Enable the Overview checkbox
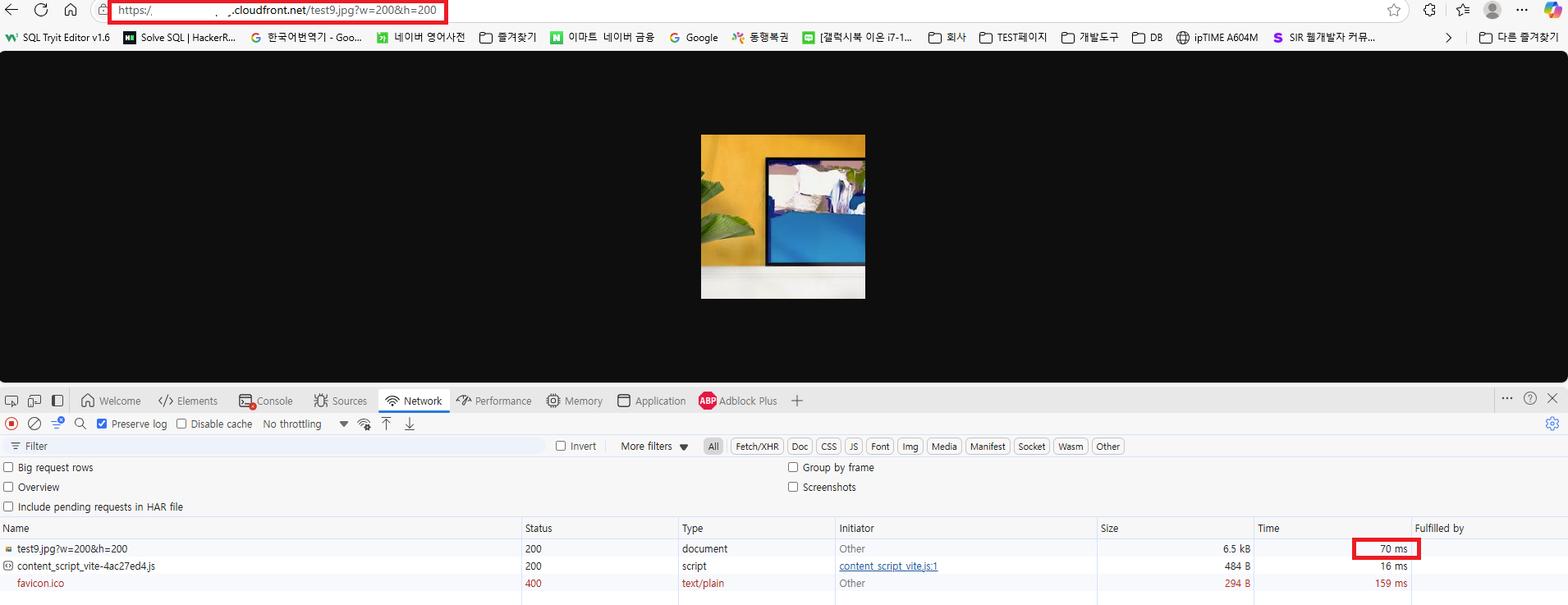The image size is (1568, 605). (8, 487)
